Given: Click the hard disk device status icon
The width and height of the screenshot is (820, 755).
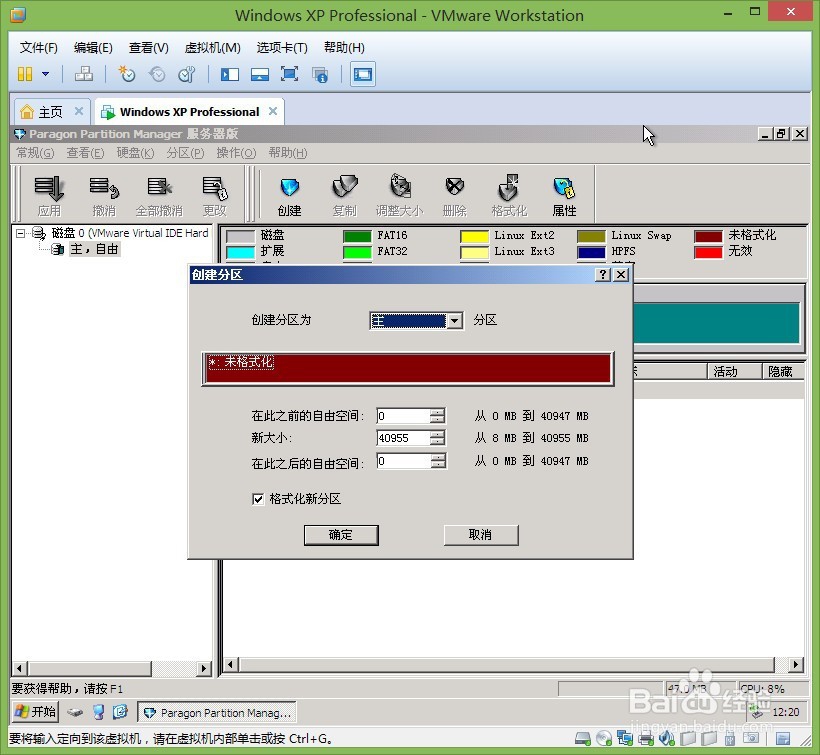Looking at the screenshot, I should [x=583, y=739].
